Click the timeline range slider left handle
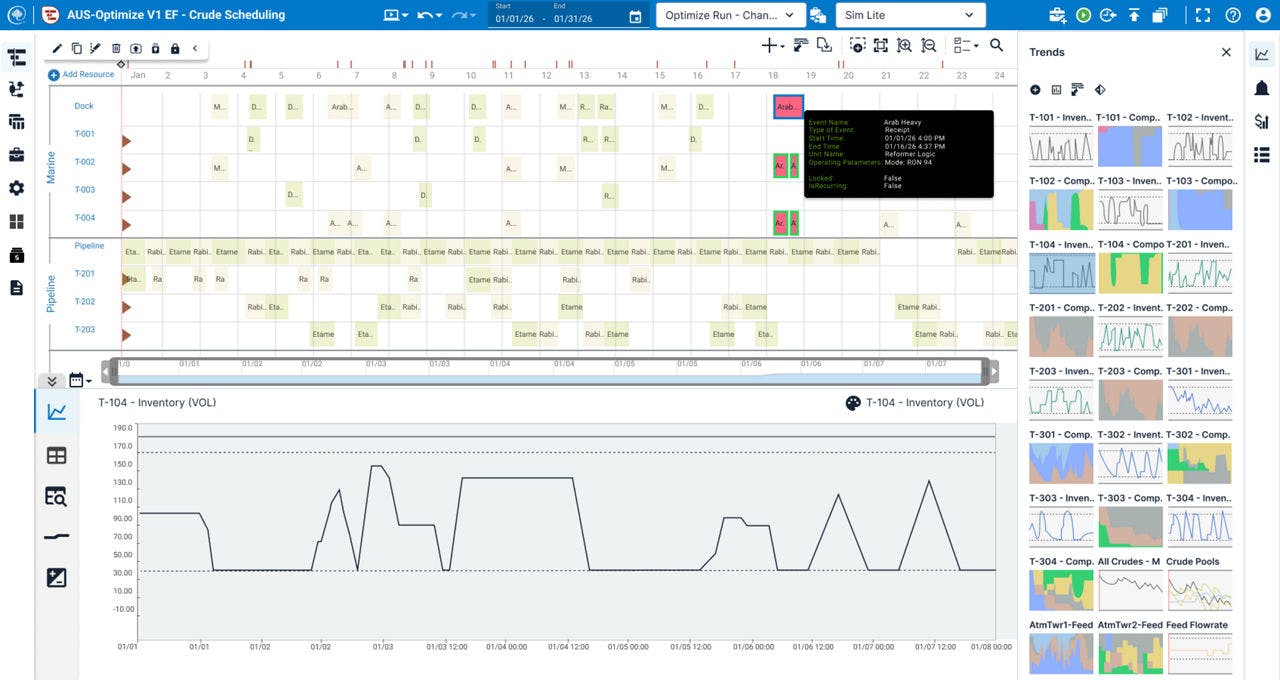This screenshot has width=1280, height=680. coord(113,370)
